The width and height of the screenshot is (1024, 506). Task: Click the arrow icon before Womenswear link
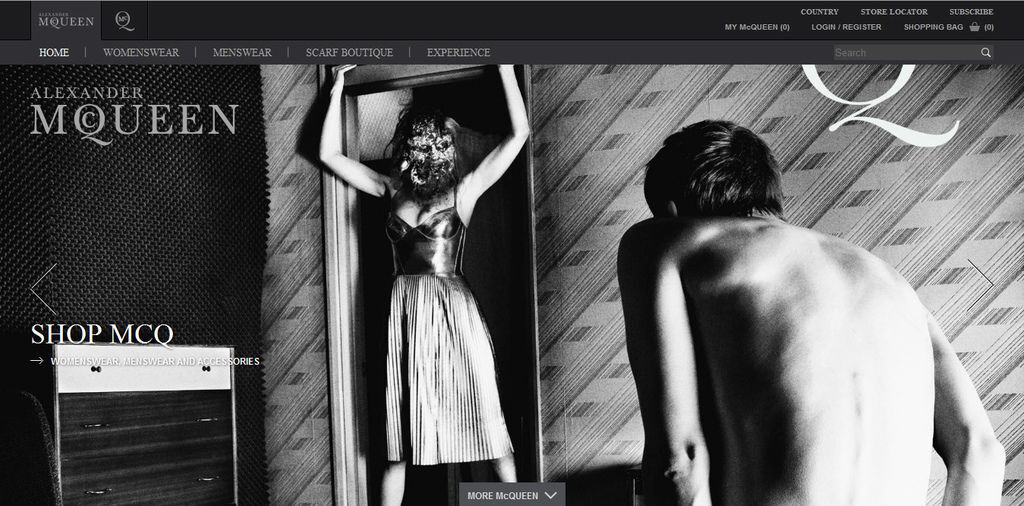tap(37, 361)
